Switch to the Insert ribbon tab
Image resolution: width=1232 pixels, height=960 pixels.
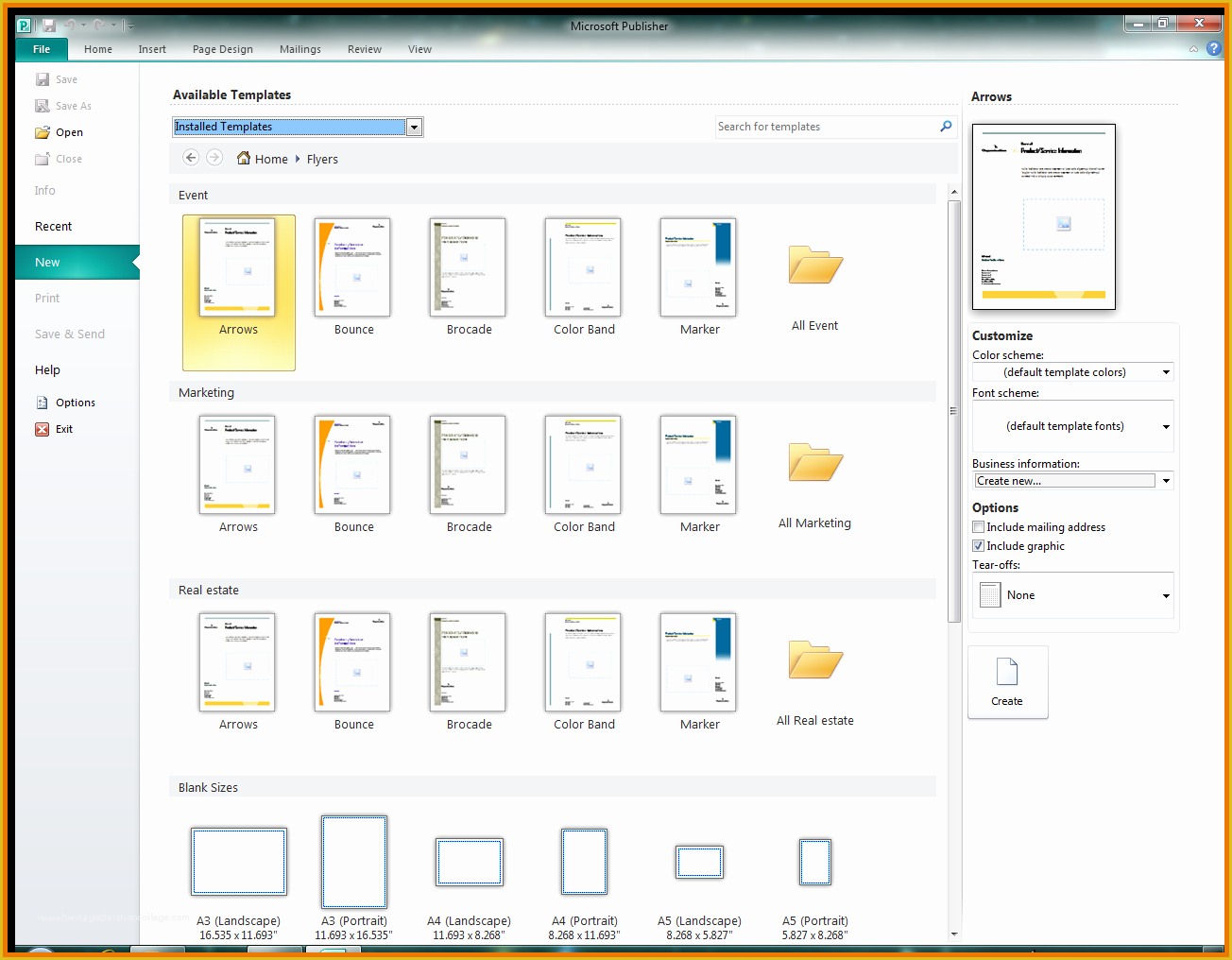[x=152, y=49]
